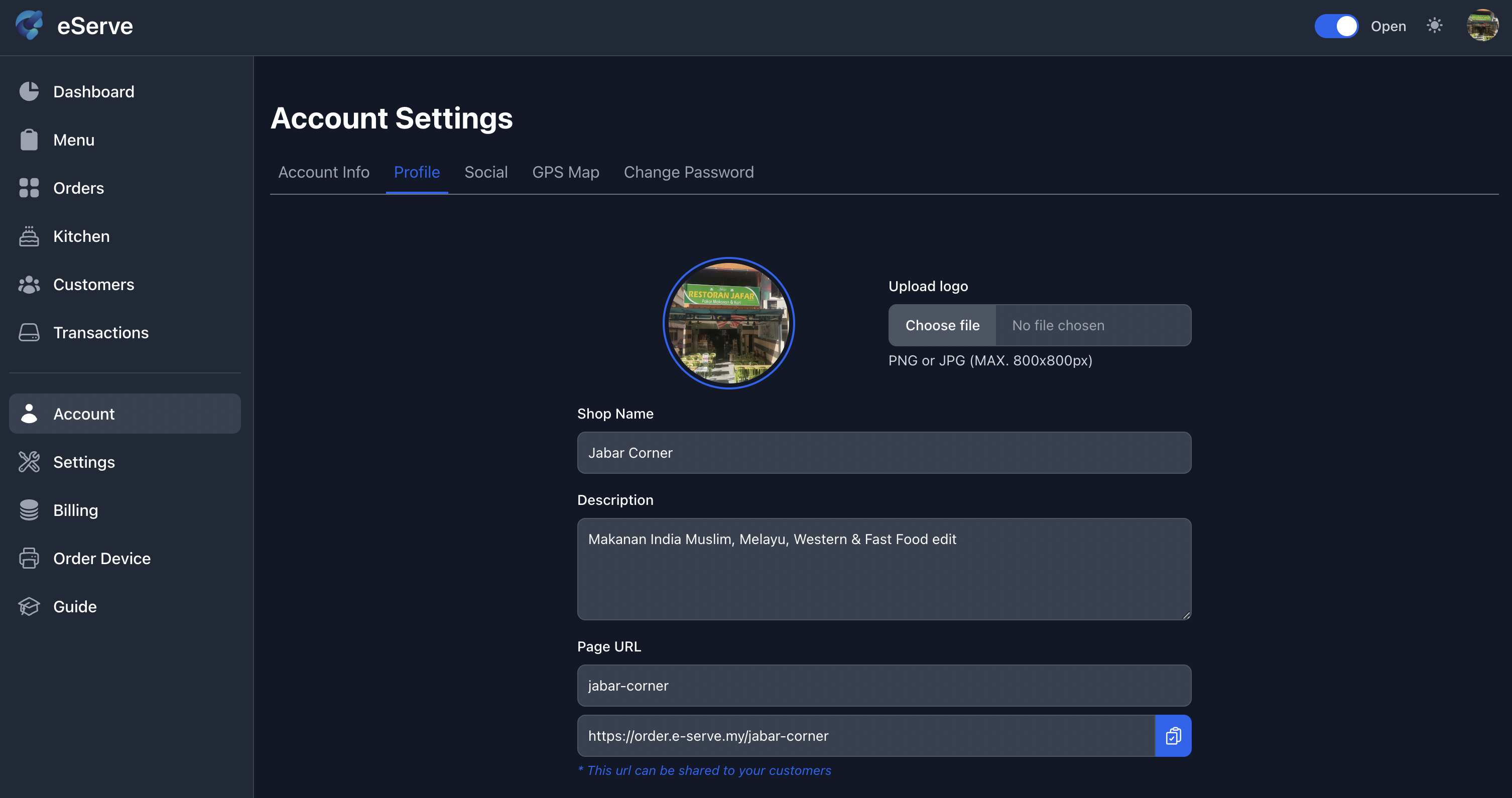Go to the Change Password tab

coord(689,172)
